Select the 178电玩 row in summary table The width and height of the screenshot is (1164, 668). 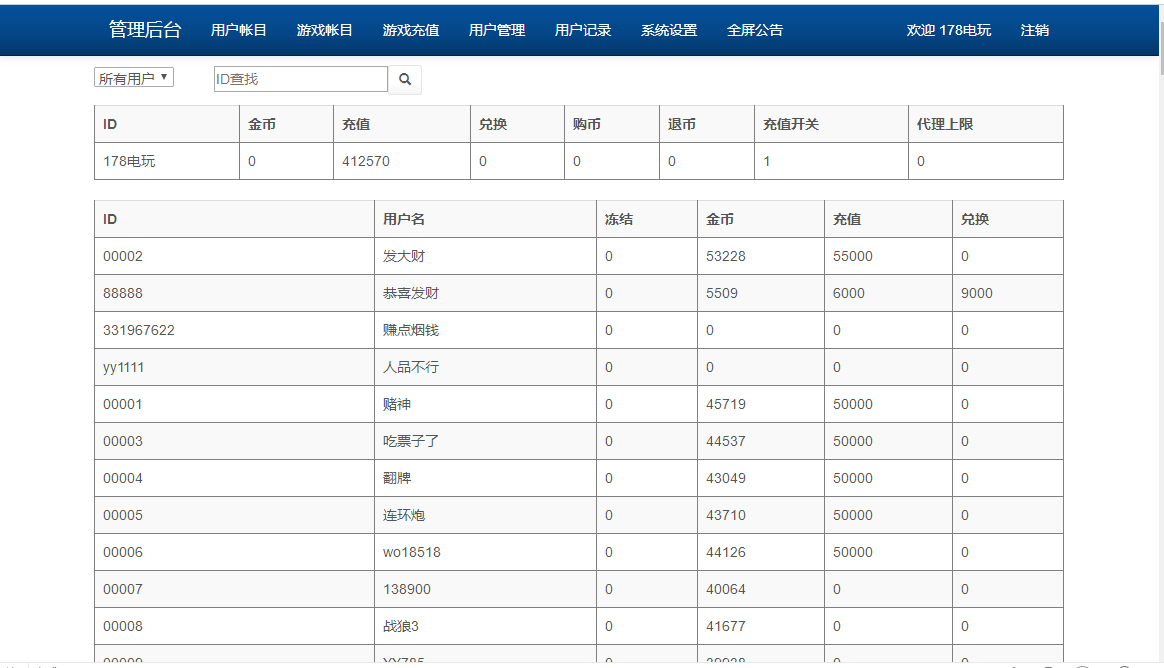[167, 160]
